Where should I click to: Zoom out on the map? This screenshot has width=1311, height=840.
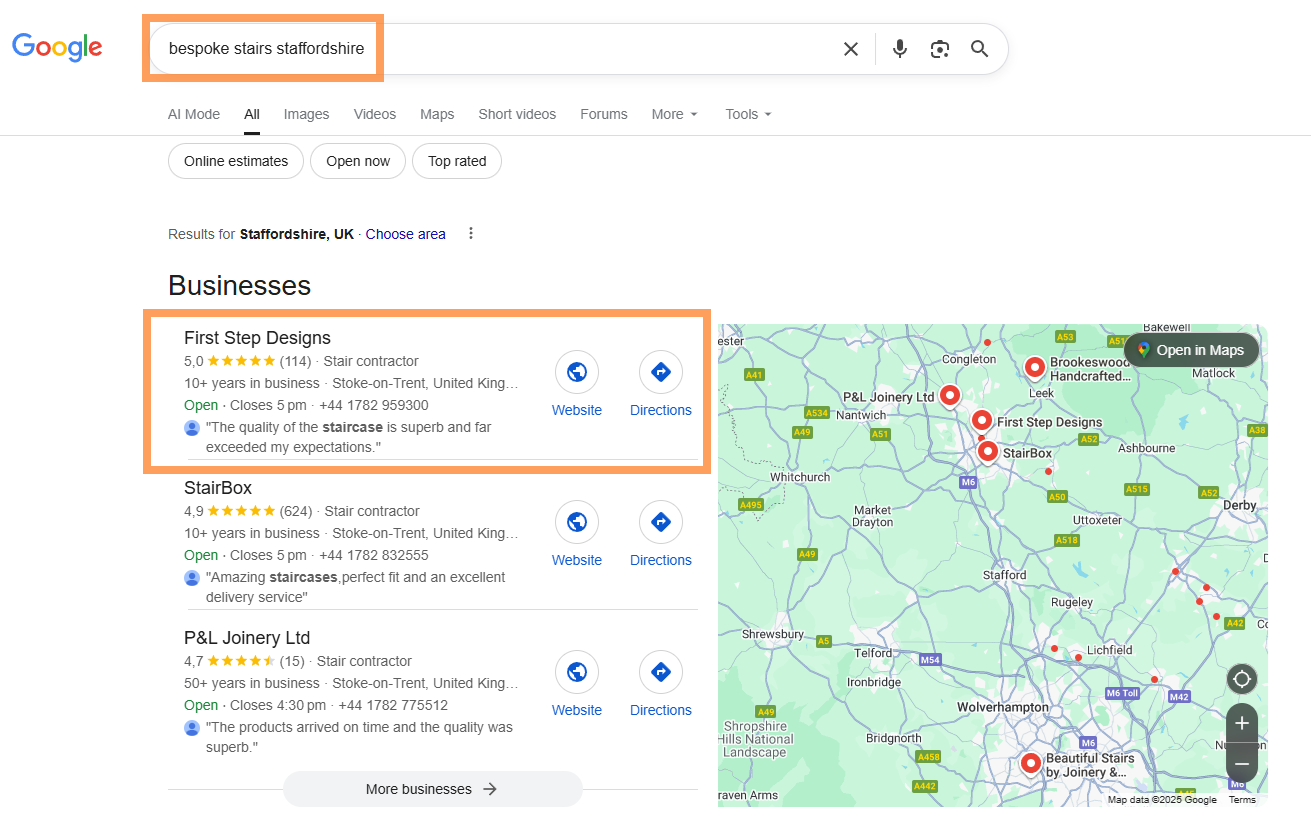click(1242, 764)
